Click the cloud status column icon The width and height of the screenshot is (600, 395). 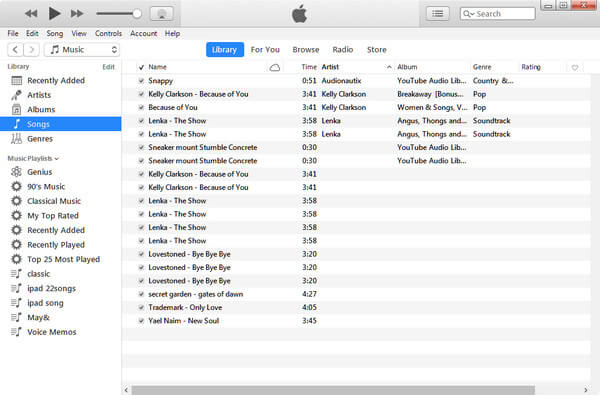[275, 68]
